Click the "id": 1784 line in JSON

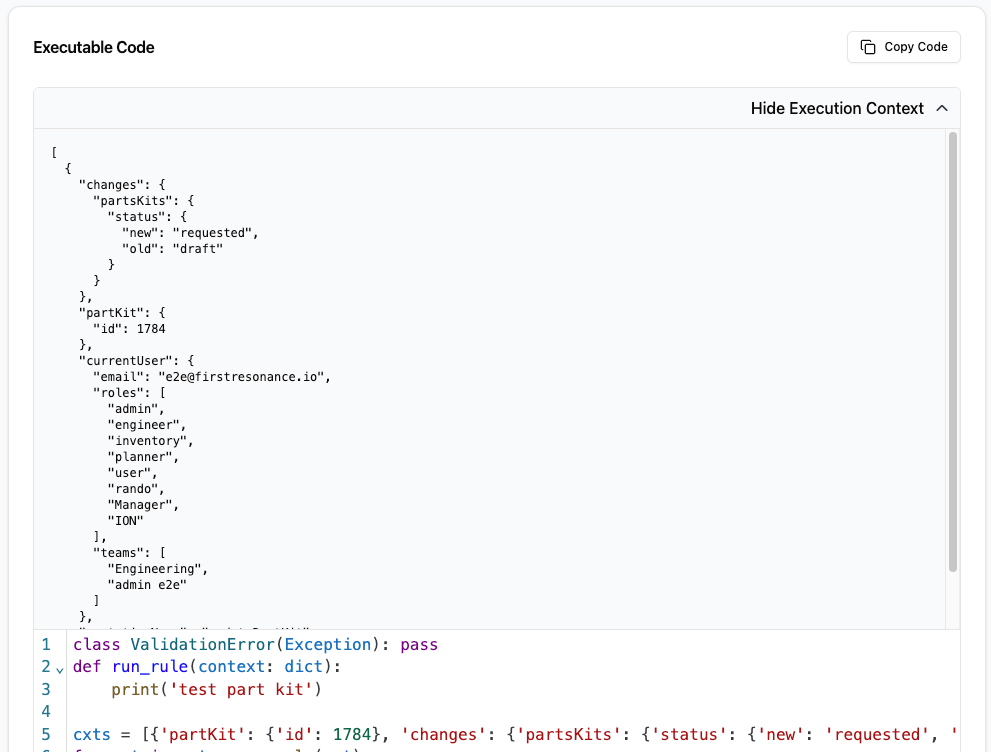coord(130,329)
